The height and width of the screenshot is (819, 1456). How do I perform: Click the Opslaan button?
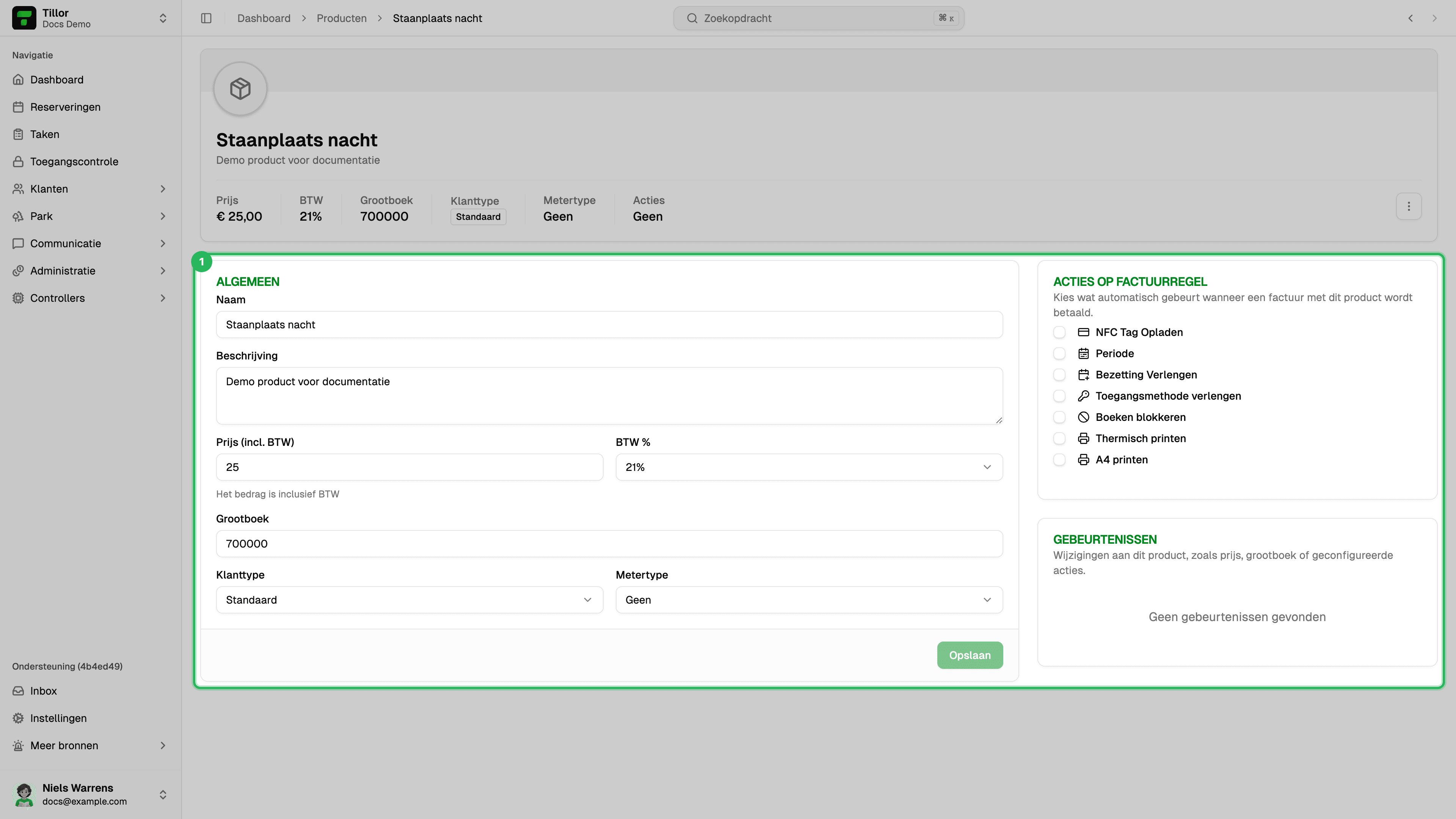(970, 655)
